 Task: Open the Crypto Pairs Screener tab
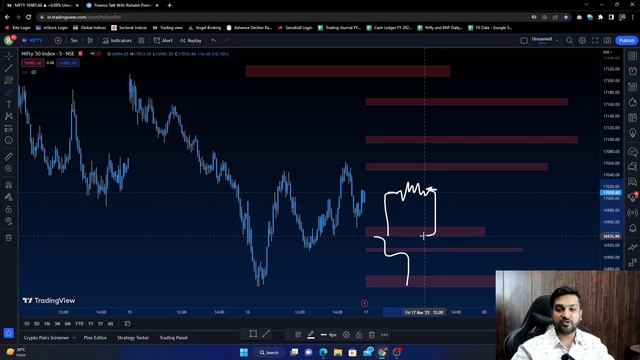(x=46, y=338)
